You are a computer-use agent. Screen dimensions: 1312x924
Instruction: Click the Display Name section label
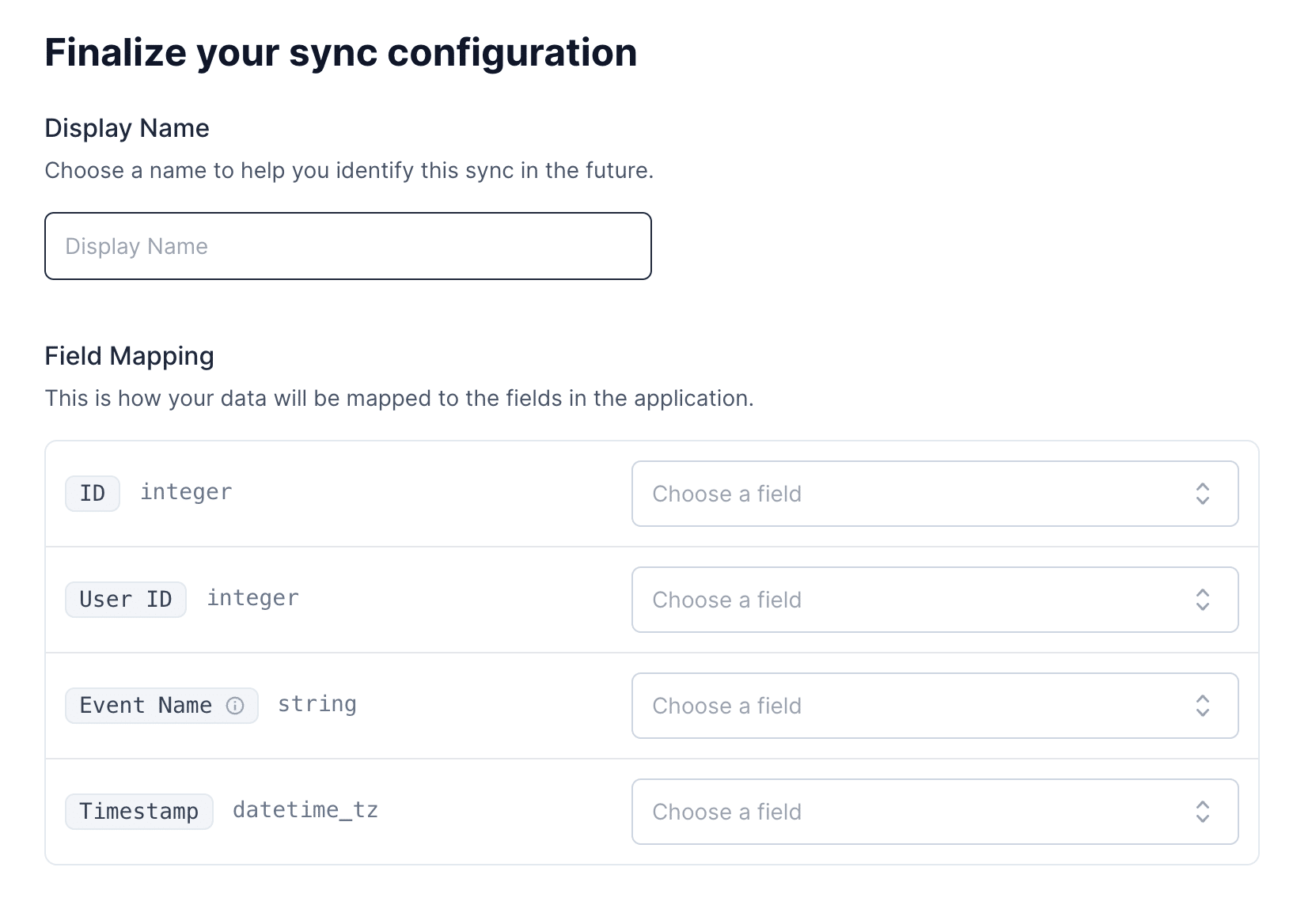(x=127, y=127)
